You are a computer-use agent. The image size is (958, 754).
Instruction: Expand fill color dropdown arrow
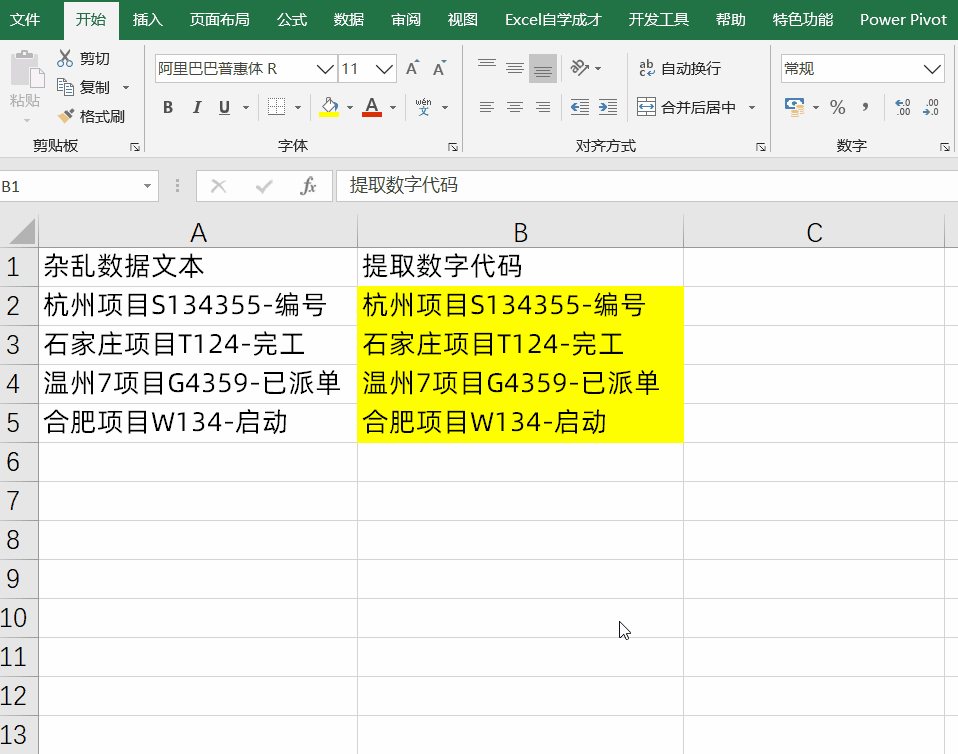click(349, 108)
